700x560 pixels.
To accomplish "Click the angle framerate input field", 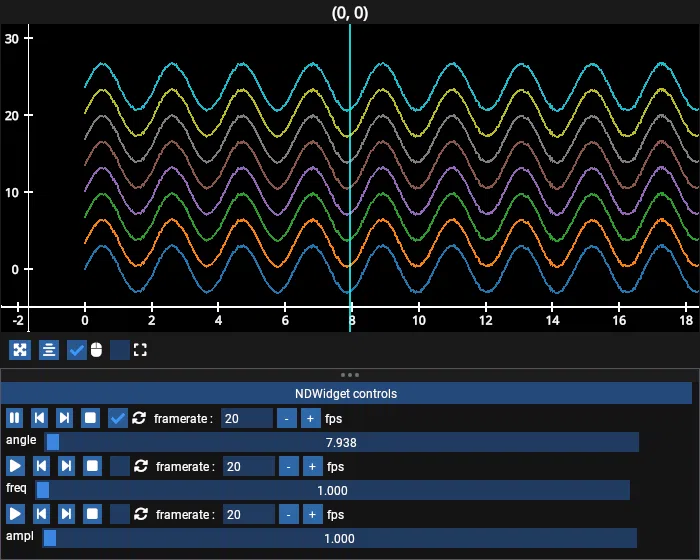I will pos(246,418).
